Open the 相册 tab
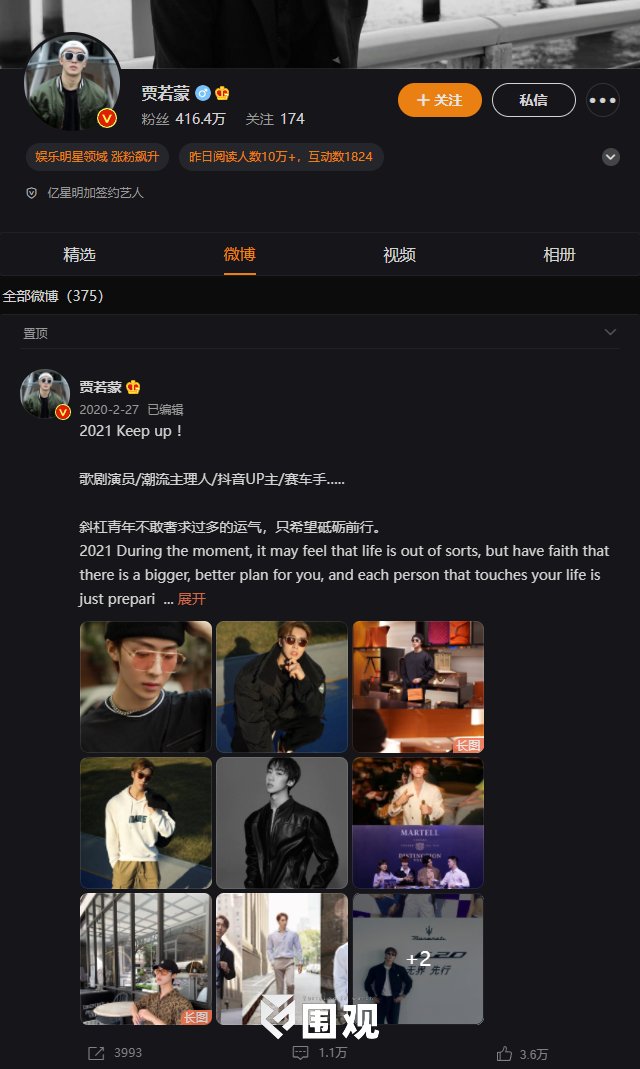640x1069 pixels. (560, 254)
